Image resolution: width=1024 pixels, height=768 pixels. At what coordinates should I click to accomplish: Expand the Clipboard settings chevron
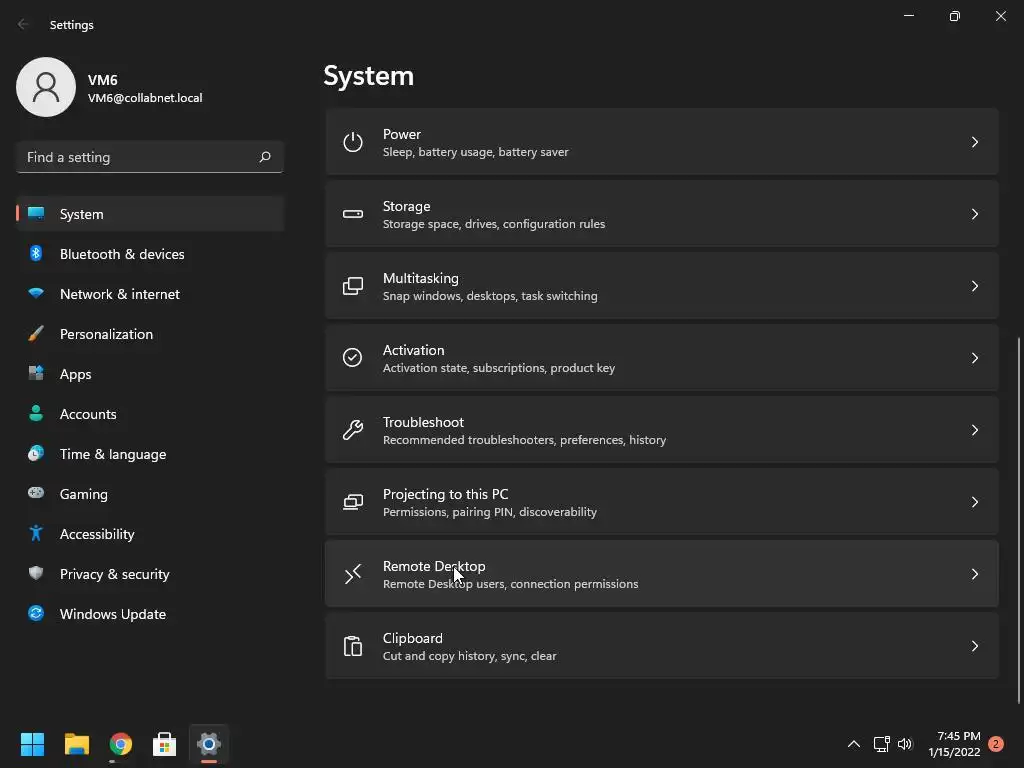click(974, 646)
